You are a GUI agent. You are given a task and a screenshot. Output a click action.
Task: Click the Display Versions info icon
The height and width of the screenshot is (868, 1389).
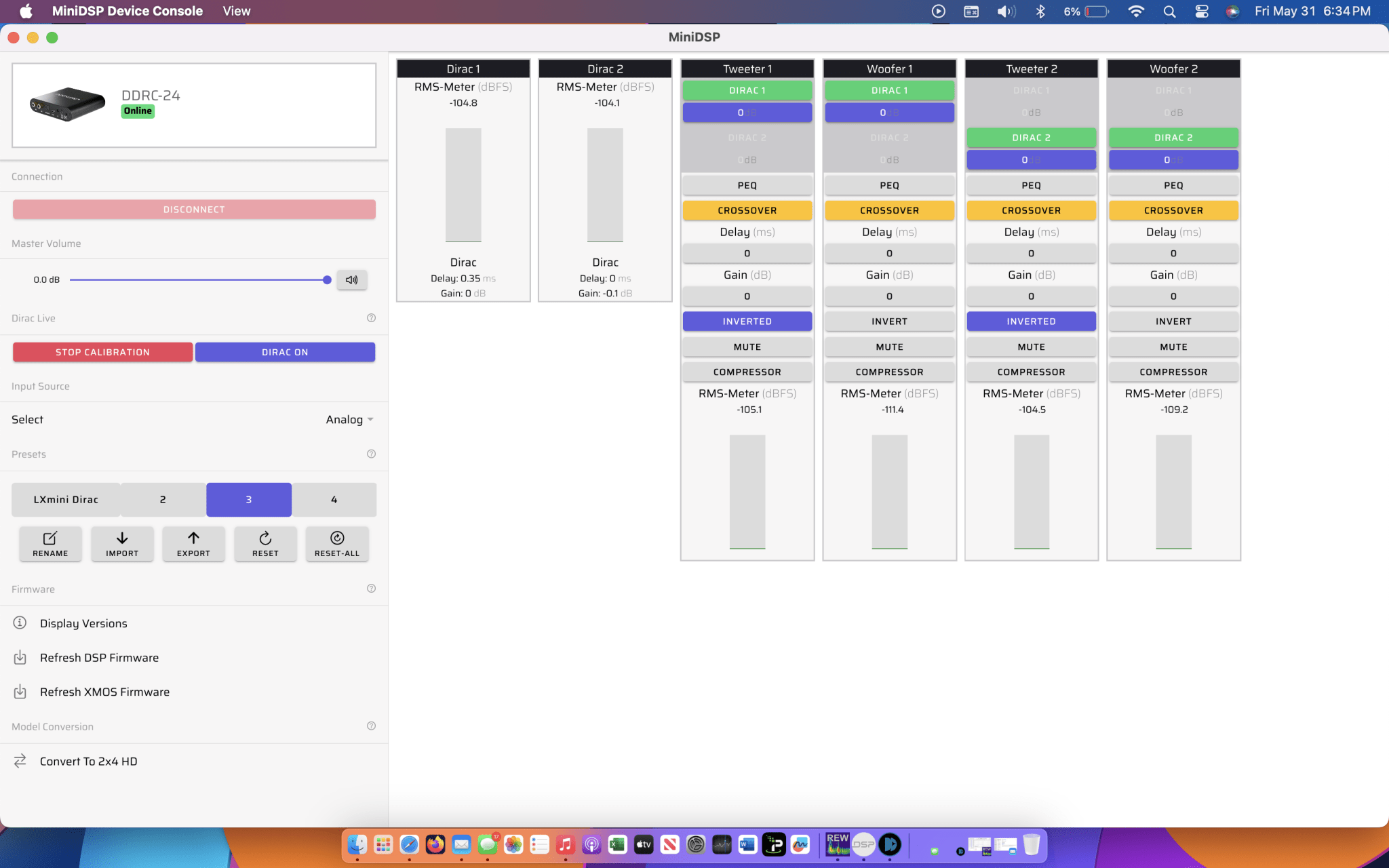(20, 623)
